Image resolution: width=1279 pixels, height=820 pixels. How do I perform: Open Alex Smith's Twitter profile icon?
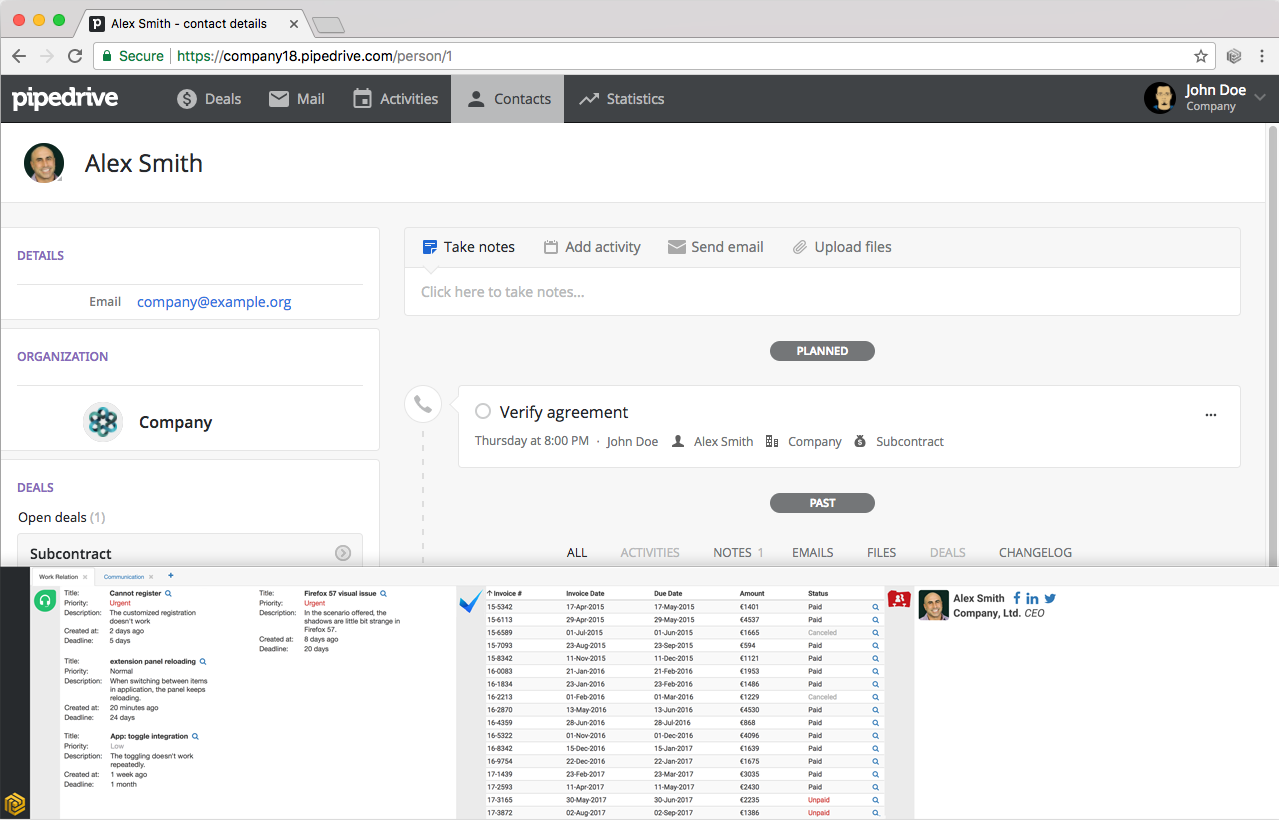click(x=1050, y=598)
